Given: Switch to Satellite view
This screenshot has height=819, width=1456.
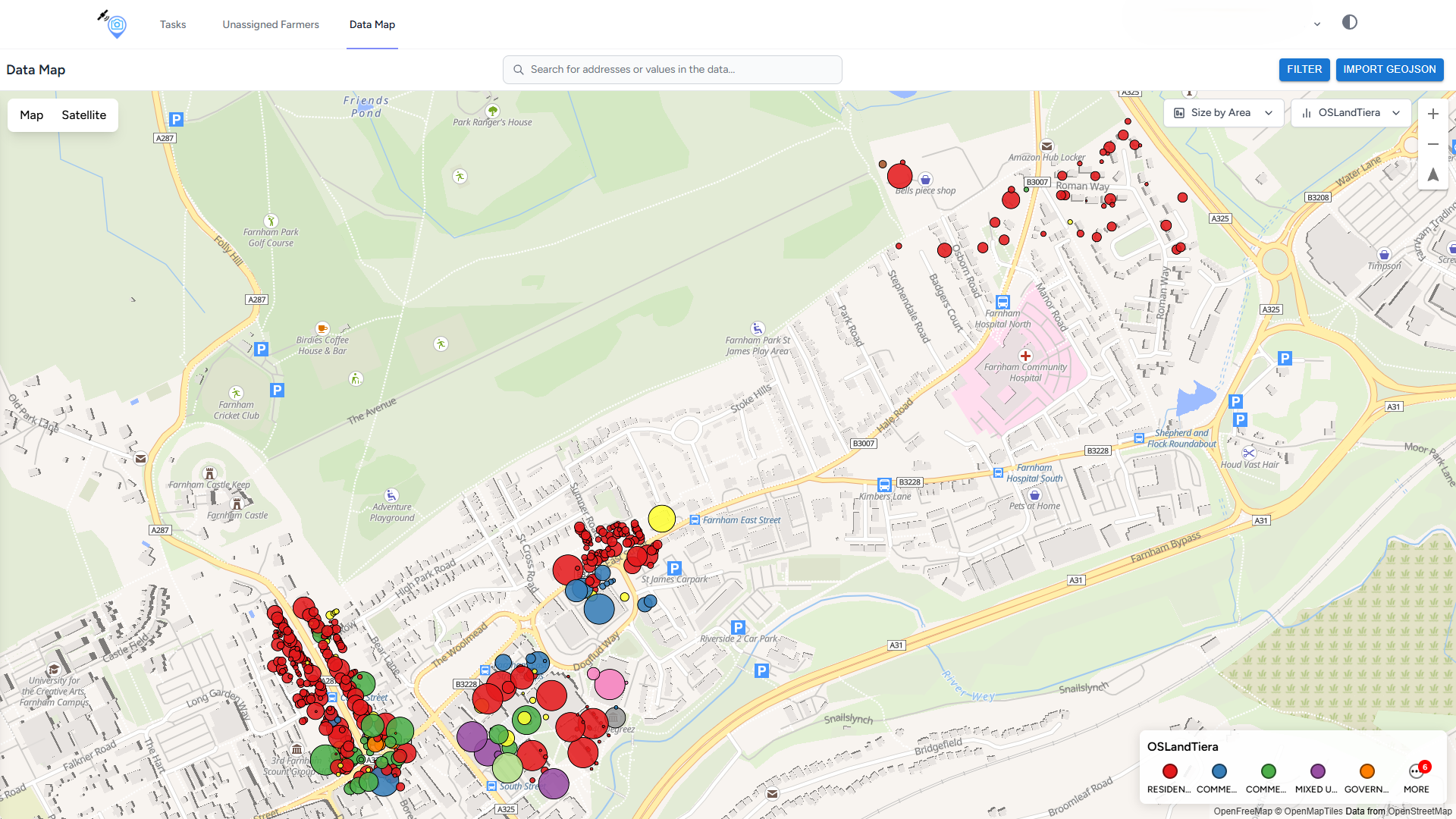Looking at the screenshot, I should point(83,115).
